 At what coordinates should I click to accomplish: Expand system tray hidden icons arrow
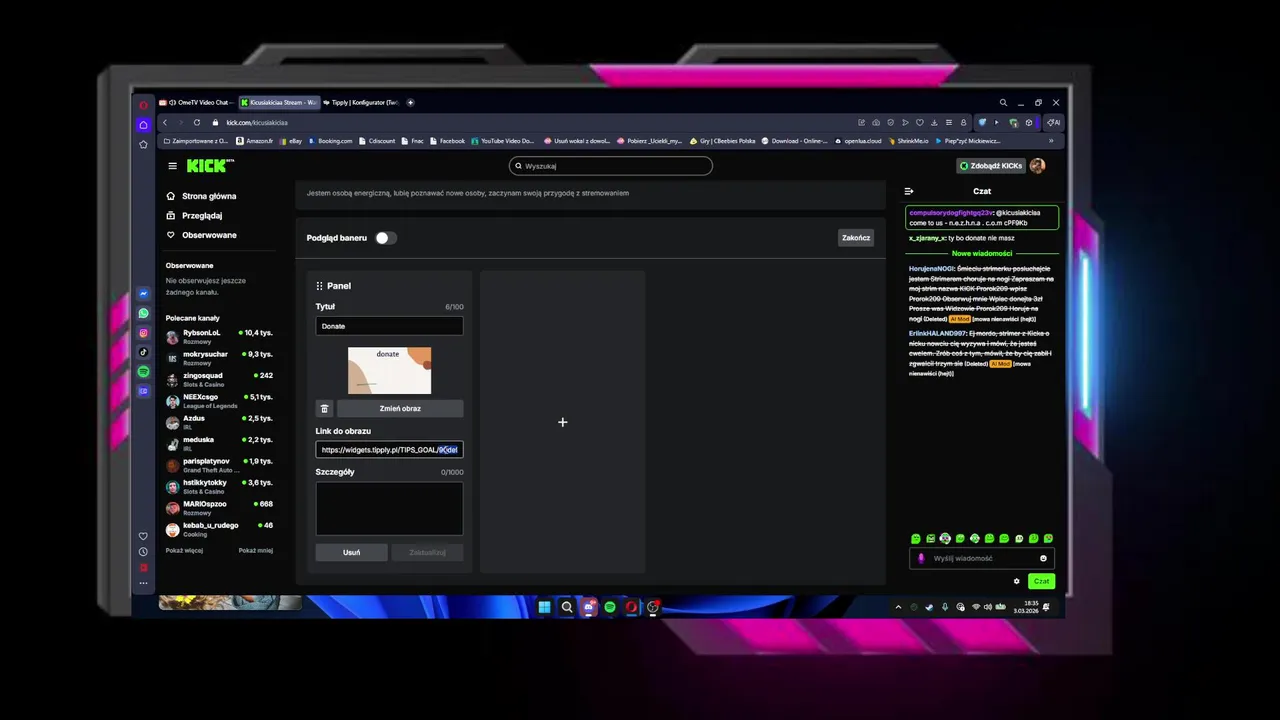[x=898, y=607]
